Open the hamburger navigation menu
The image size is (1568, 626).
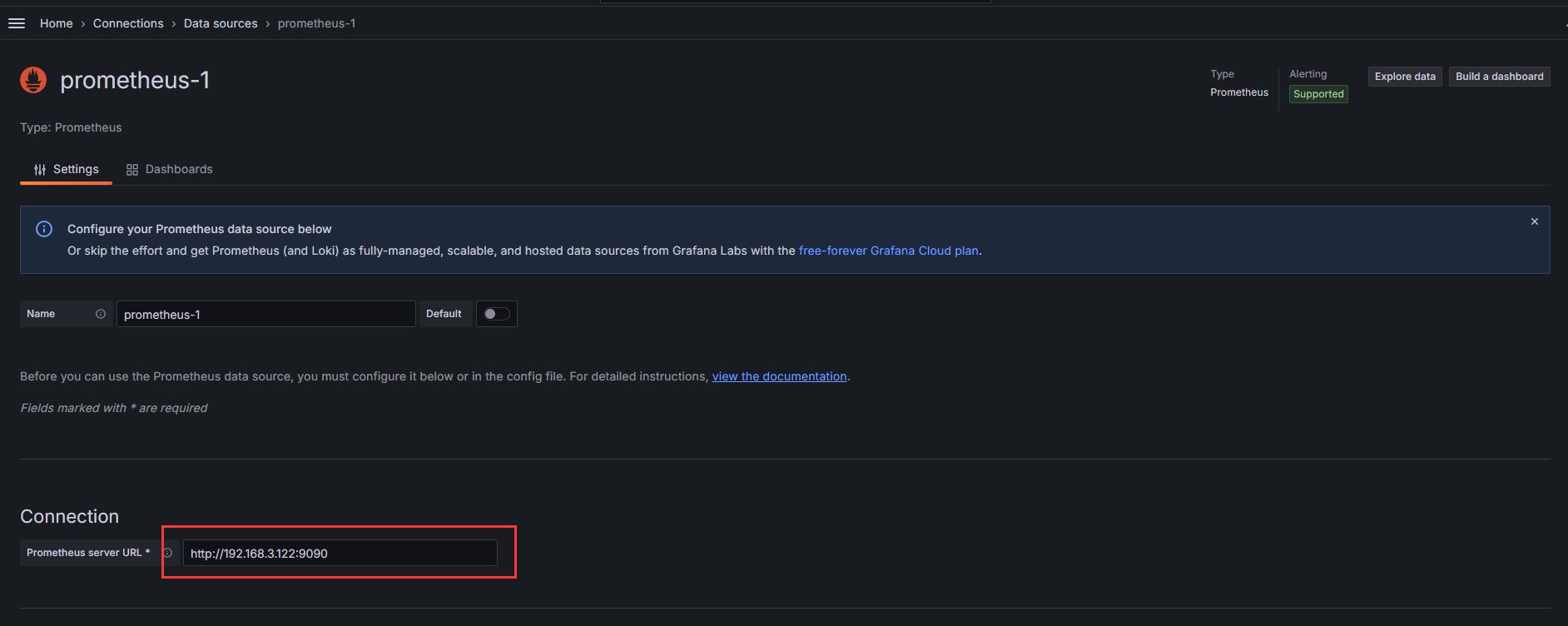click(17, 23)
